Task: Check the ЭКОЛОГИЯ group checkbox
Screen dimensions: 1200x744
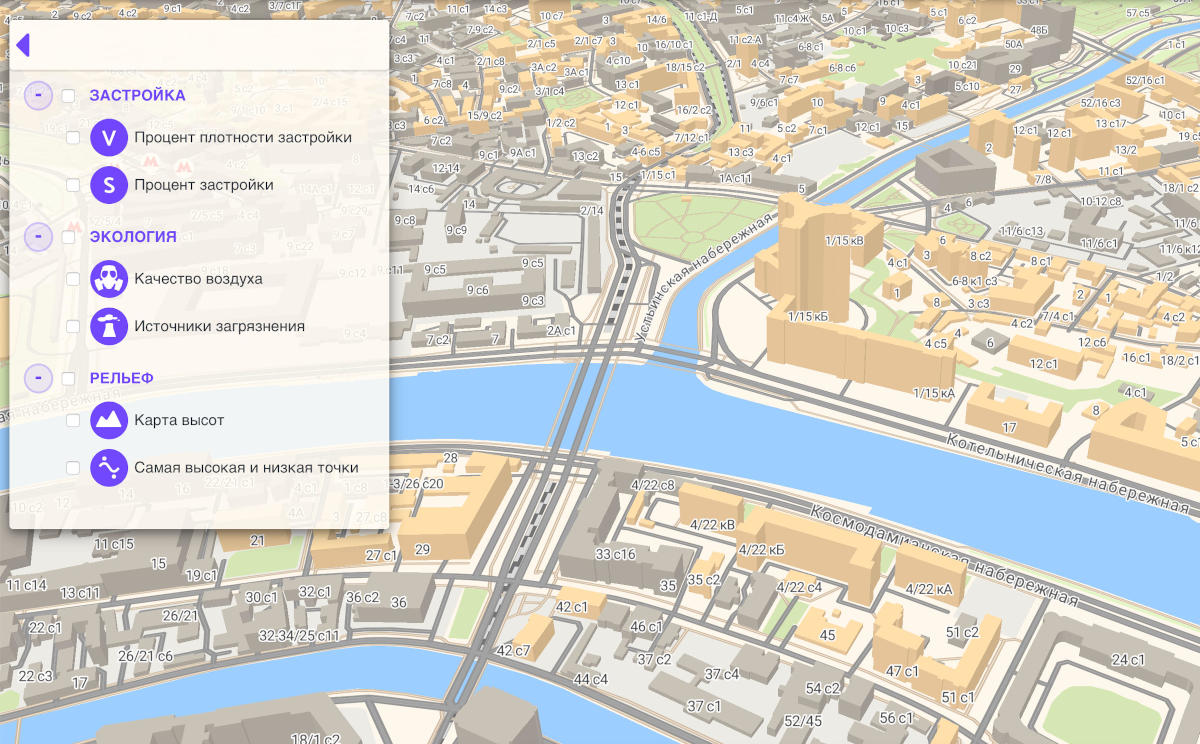Action: click(x=68, y=237)
